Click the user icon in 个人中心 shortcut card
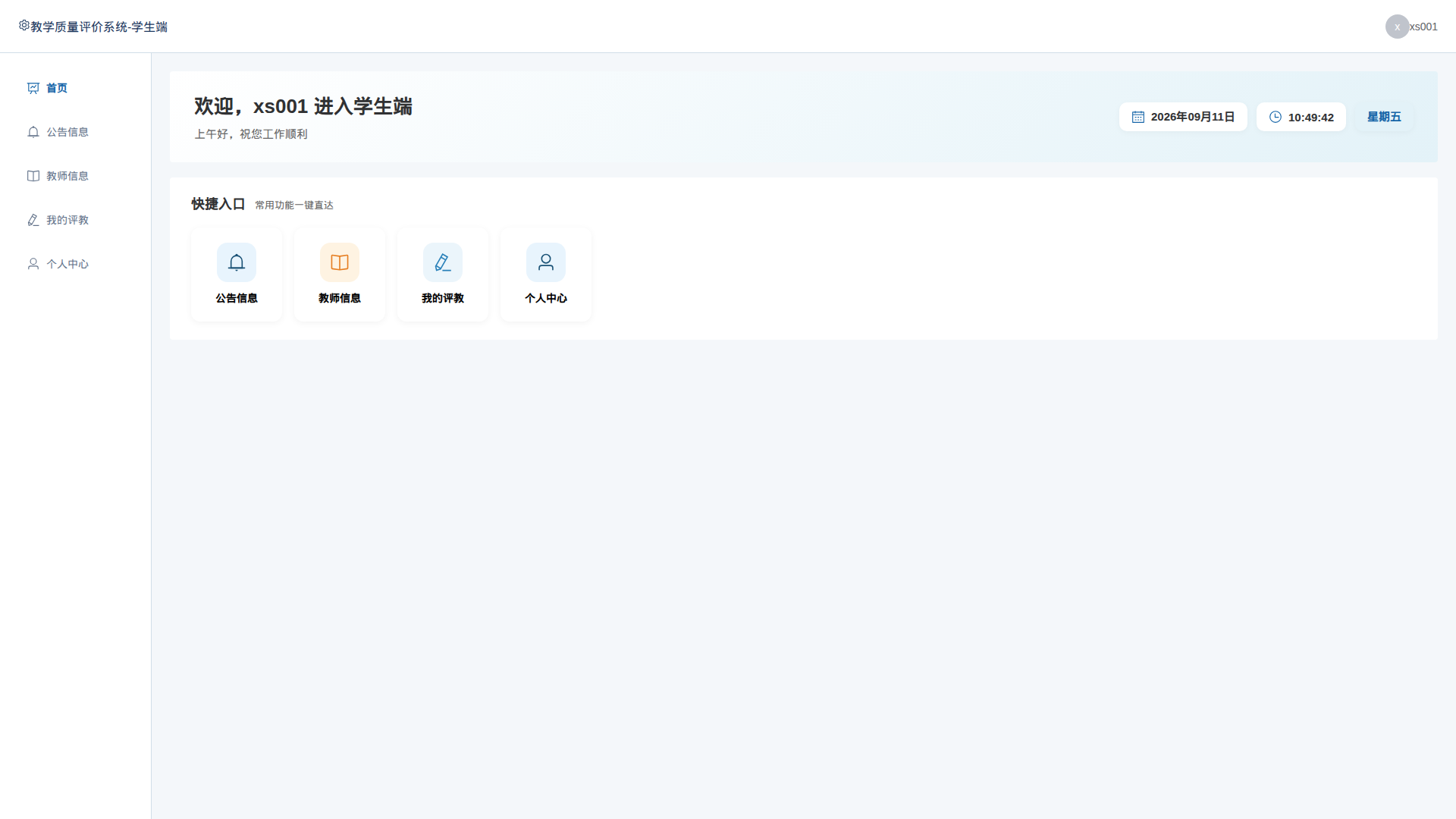 (546, 262)
